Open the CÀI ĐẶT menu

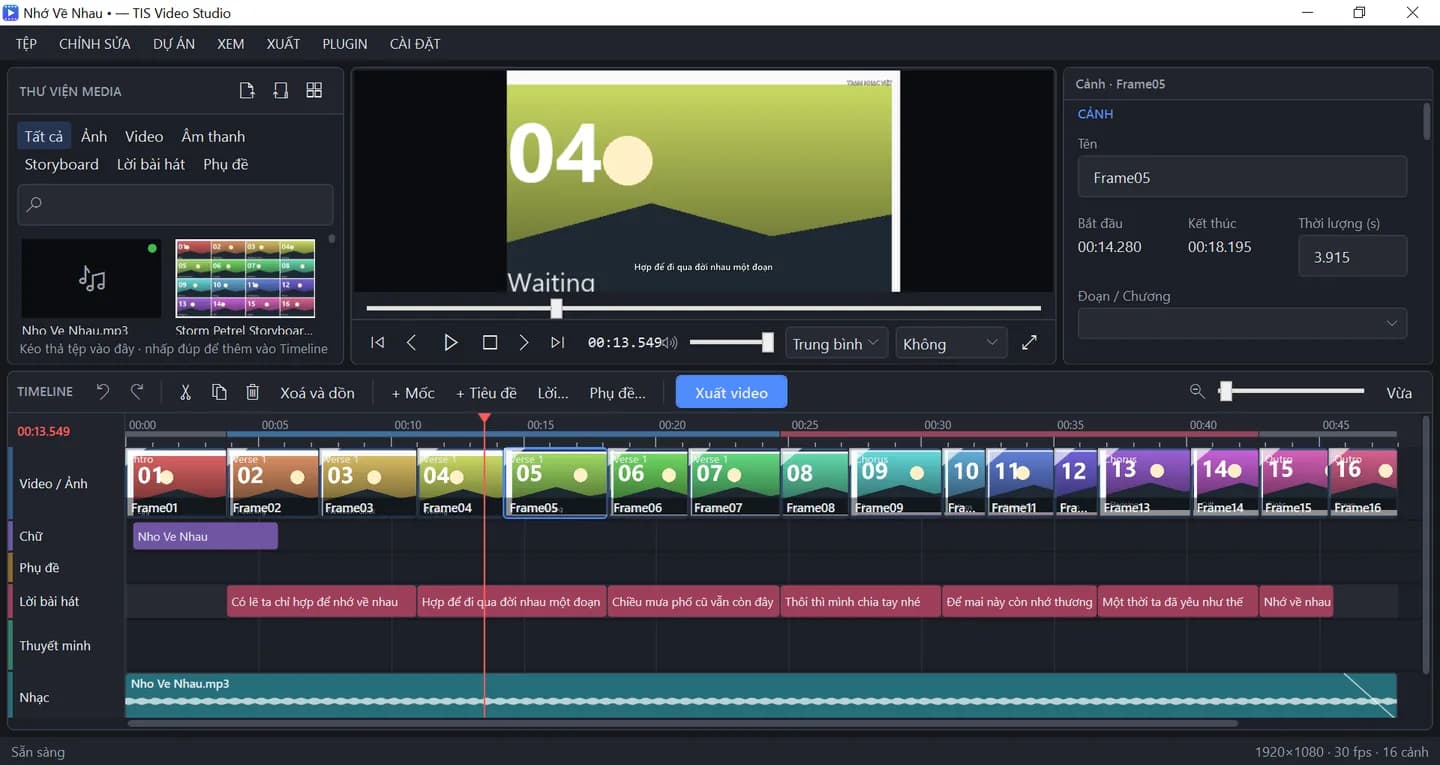click(x=415, y=44)
